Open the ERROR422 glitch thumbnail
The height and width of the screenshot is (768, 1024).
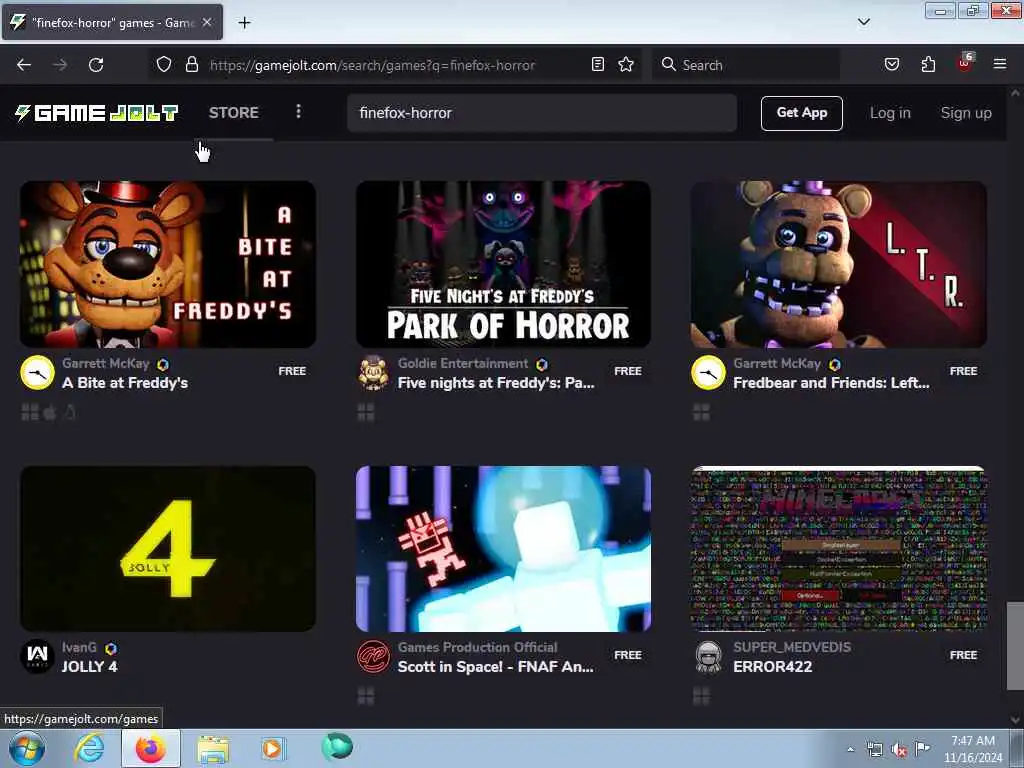click(839, 549)
